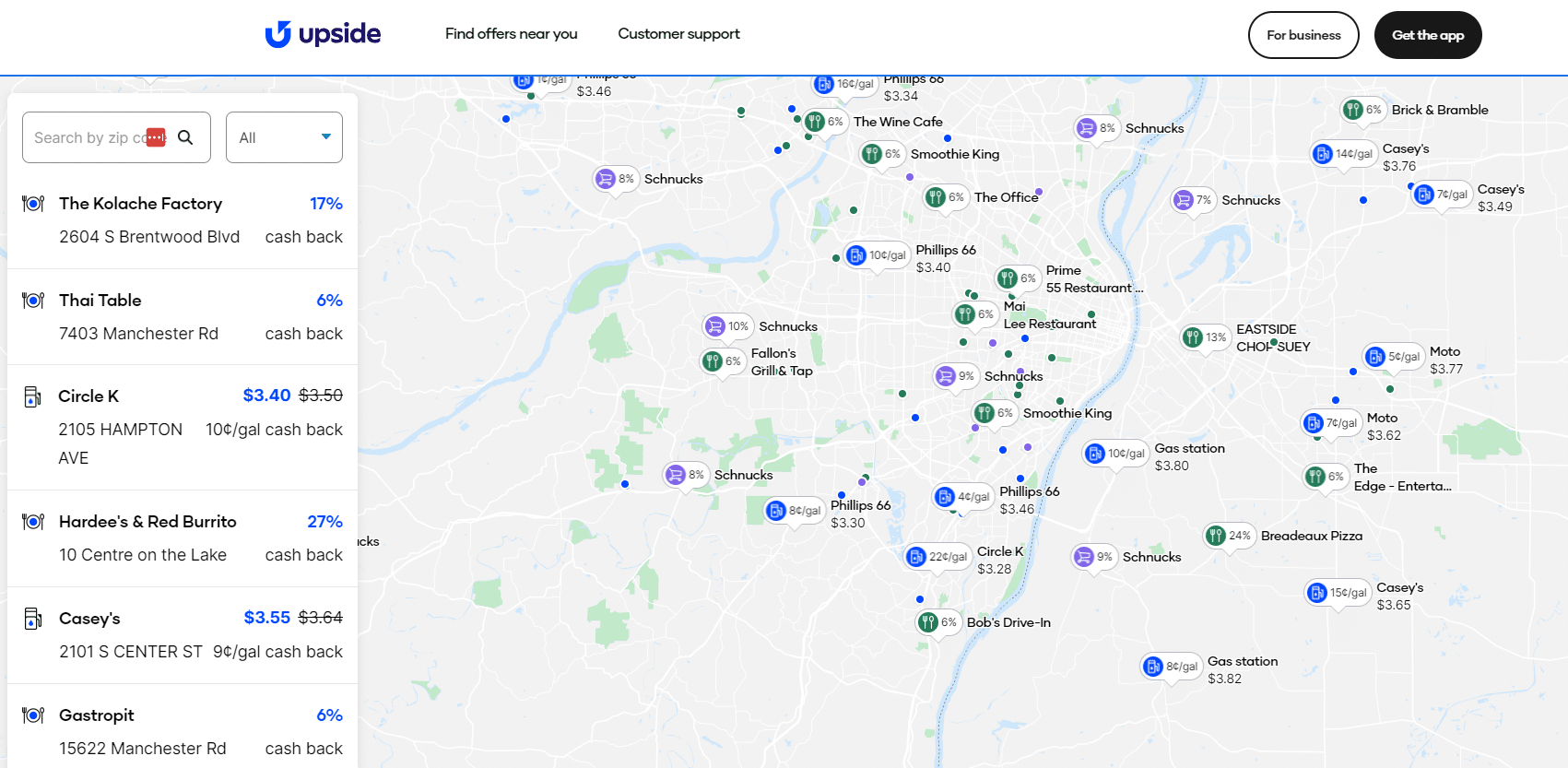Image resolution: width=1568 pixels, height=768 pixels.
Task: Click EASTSIDE CHOP SUEY 13% marker
Action: pos(1206,337)
